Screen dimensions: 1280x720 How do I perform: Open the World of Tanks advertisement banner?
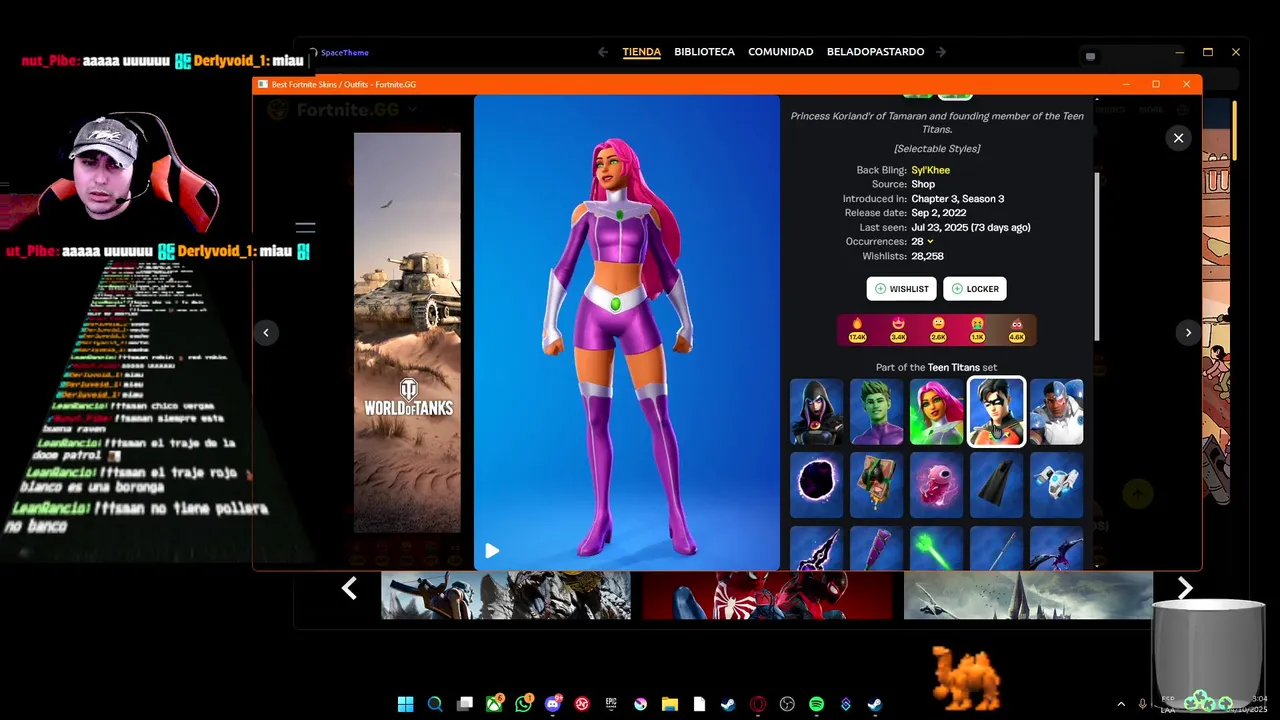click(x=407, y=332)
